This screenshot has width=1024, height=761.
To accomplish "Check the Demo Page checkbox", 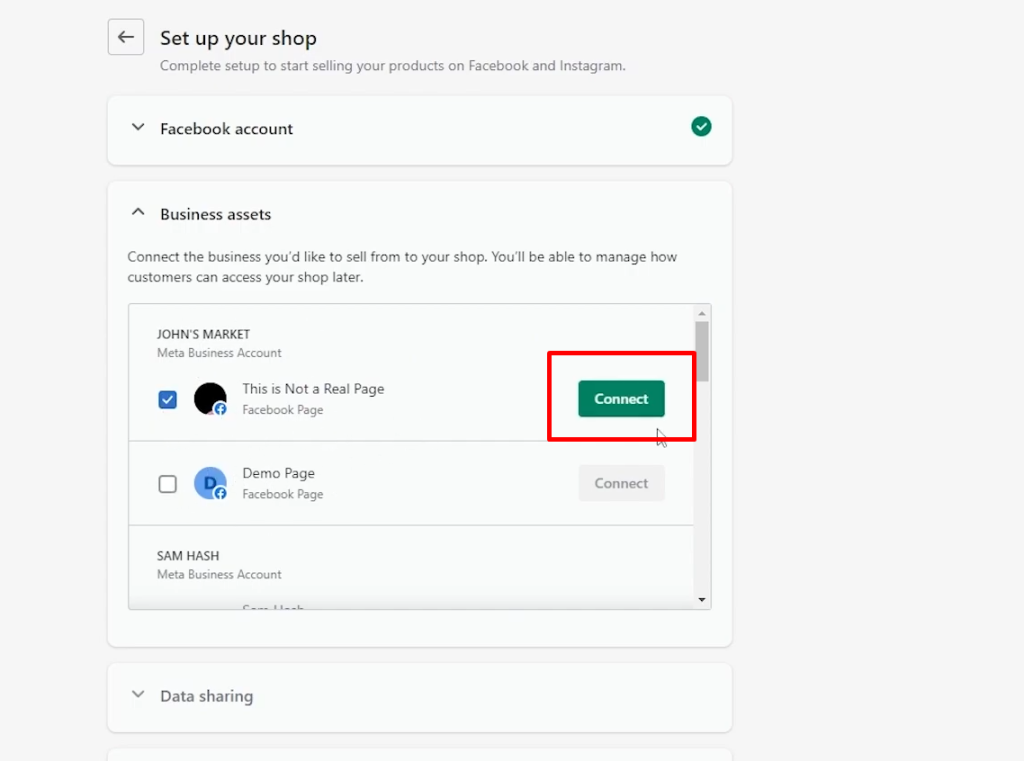I will click(168, 484).
